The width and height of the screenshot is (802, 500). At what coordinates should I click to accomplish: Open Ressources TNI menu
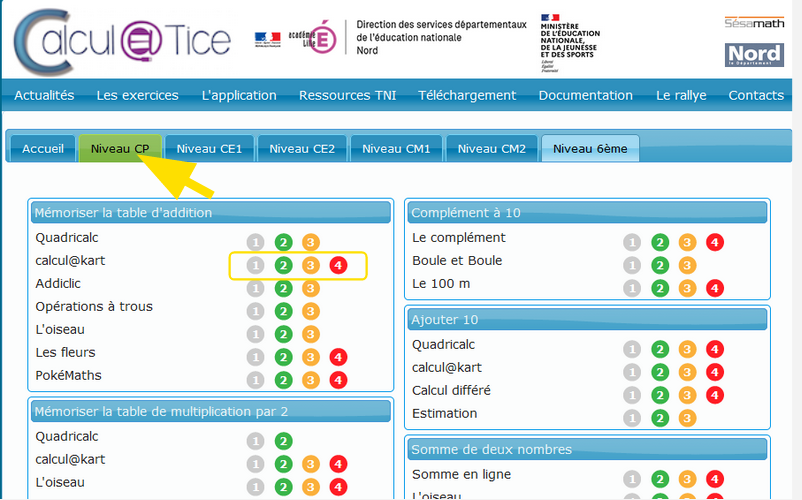click(x=348, y=95)
